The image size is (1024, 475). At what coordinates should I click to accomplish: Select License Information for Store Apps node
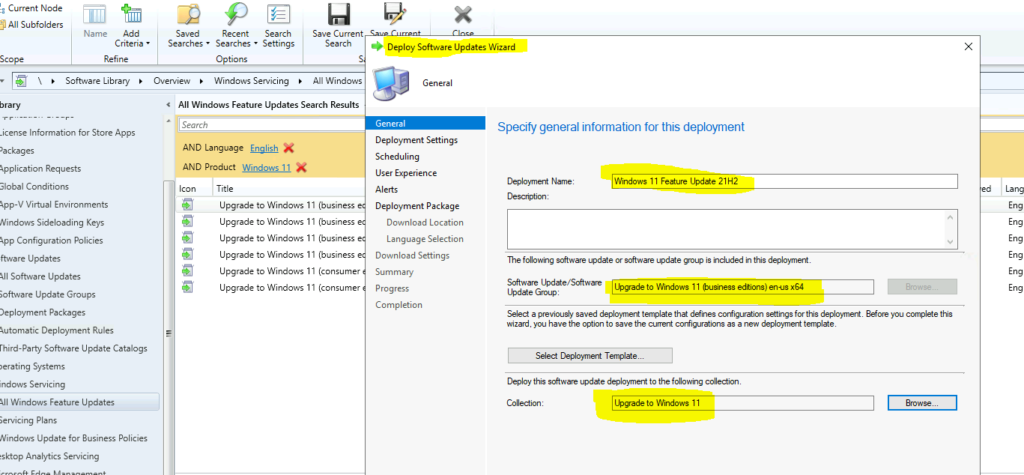[x=68, y=133]
